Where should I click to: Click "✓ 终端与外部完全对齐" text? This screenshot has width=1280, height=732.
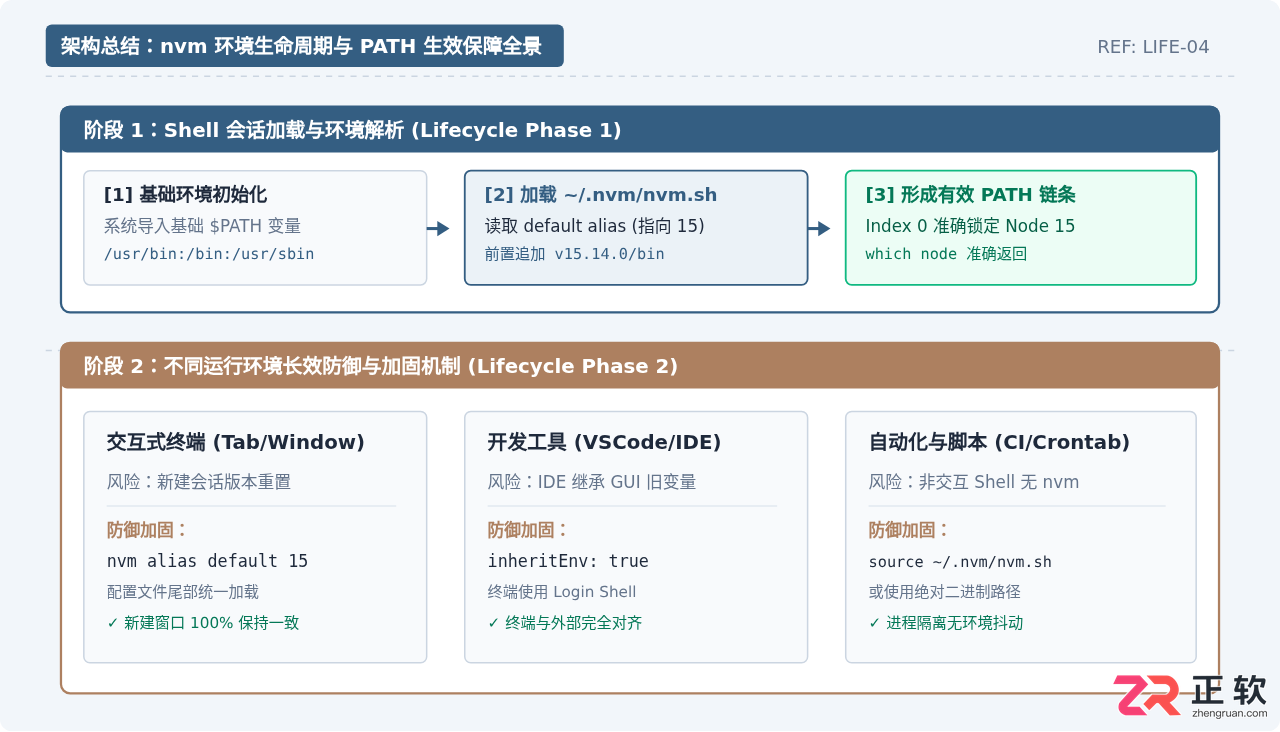coord(565,623)
